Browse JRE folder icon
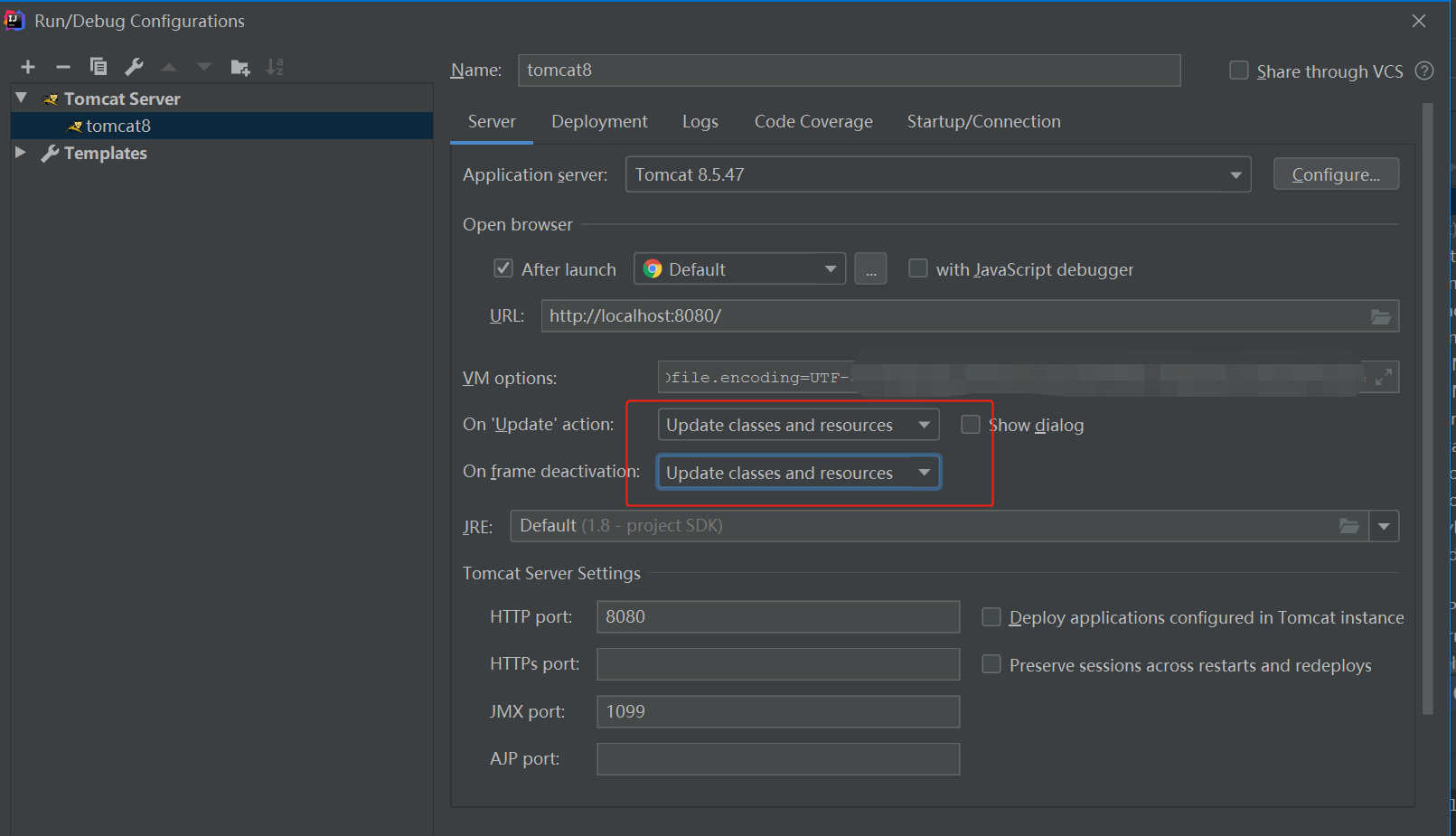 [1349, 526]
